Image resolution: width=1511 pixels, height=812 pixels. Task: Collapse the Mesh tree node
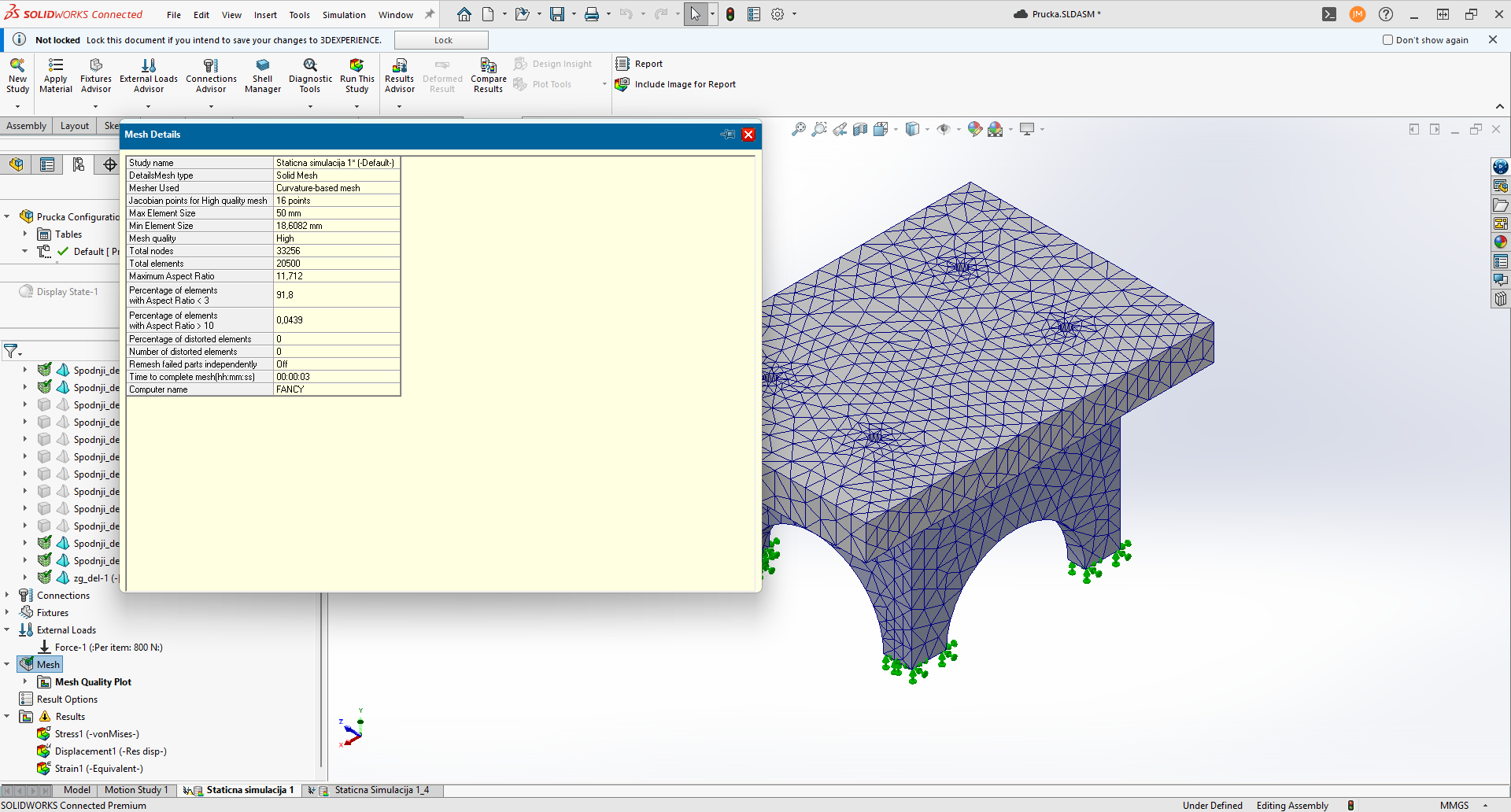(x=7, y=665)
